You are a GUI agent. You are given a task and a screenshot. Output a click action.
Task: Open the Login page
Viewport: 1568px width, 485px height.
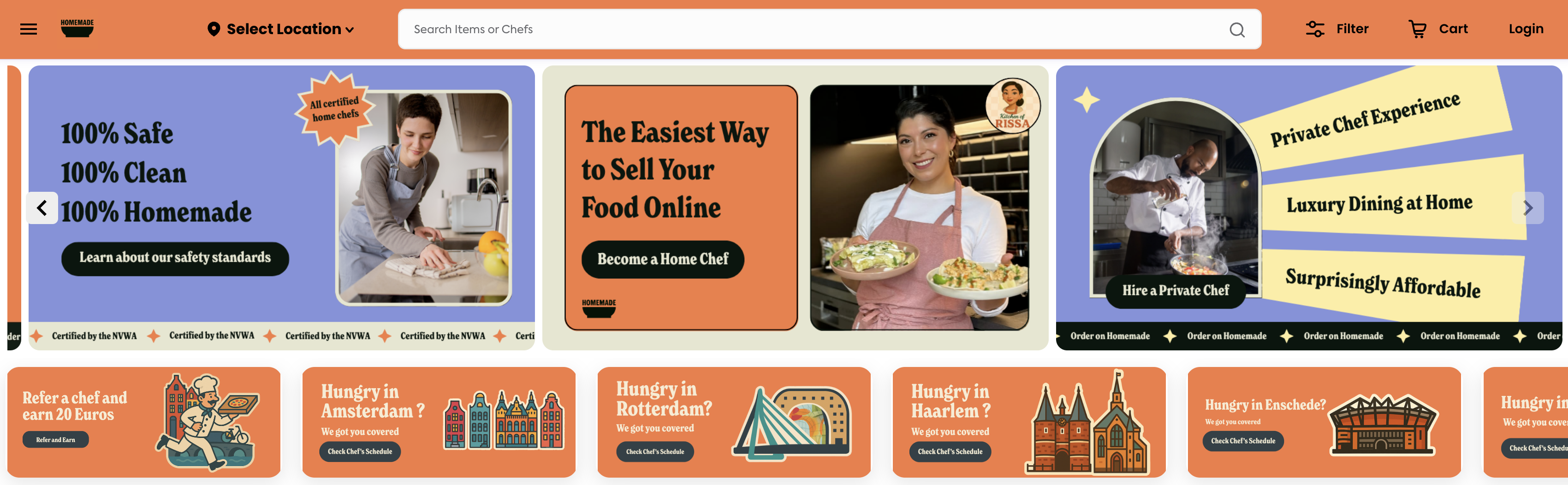pyautogui.click(x=1526, y=29)
